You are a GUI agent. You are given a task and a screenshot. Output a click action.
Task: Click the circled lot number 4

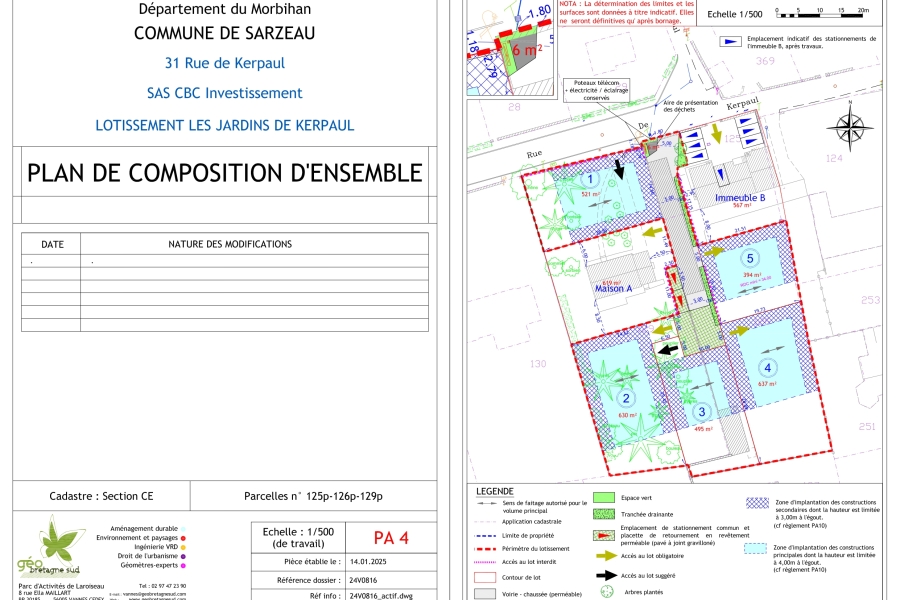768,367
